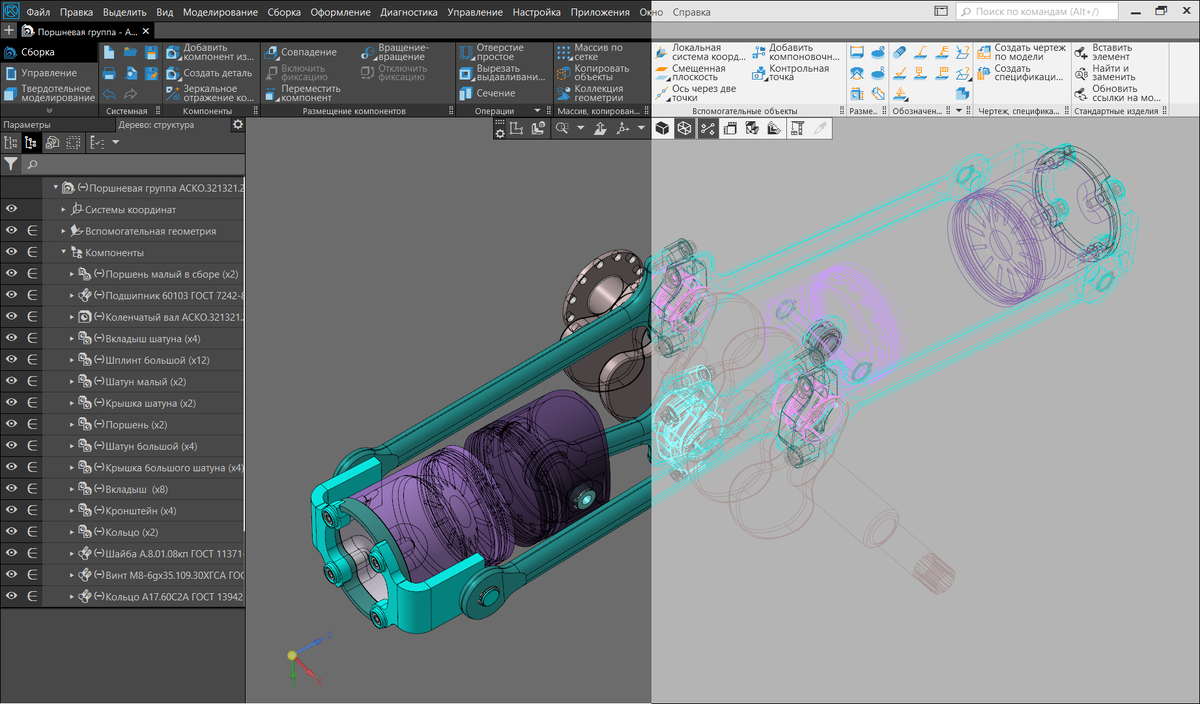Switch to the Твердотельное моделирование tab

pos(55,91)
